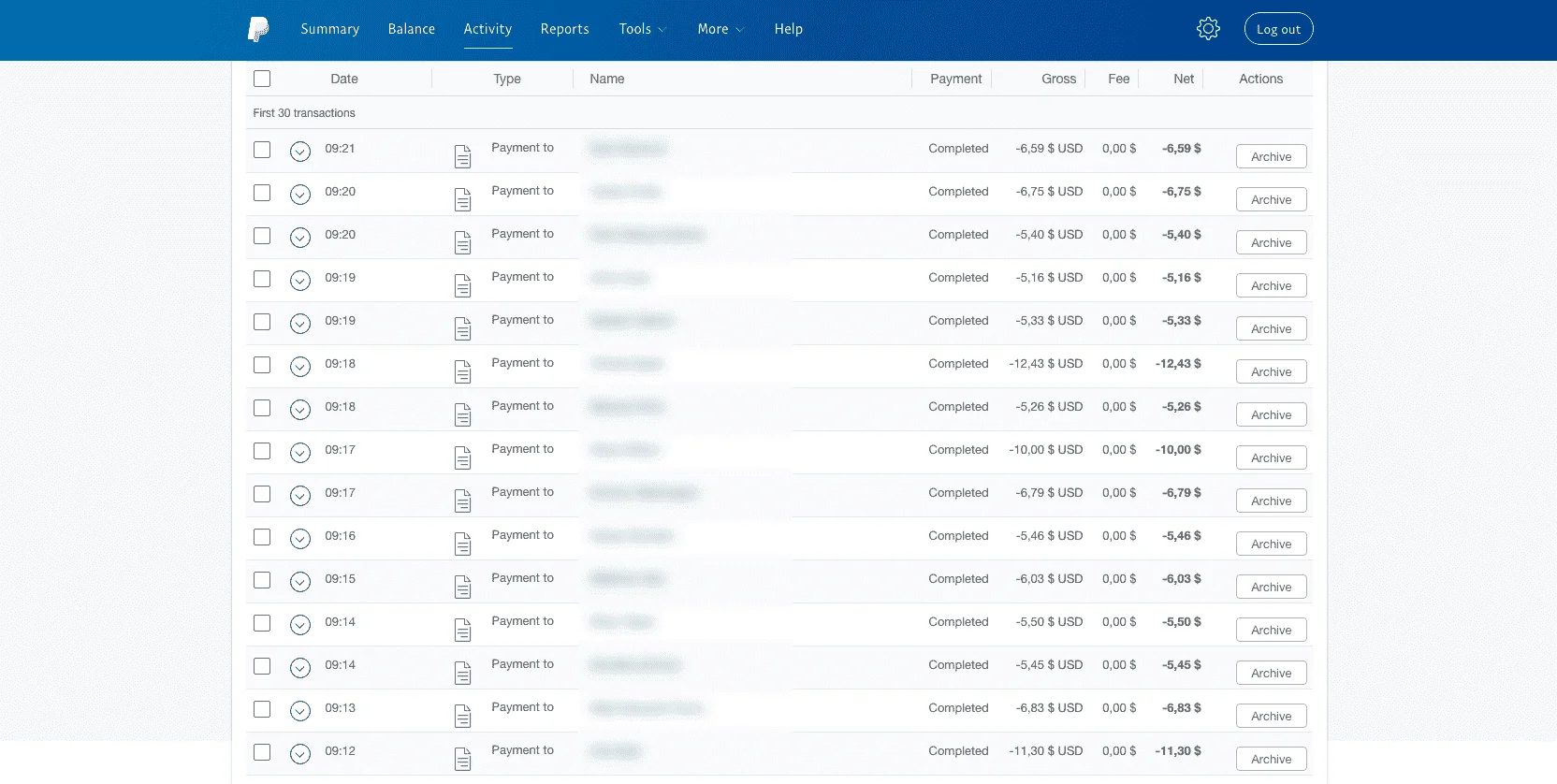Image resolution: width=1557 pixels, height=784 pixels.
Task: Open document icon for -5,16 $ payment
Action: [x=462, y=285]
